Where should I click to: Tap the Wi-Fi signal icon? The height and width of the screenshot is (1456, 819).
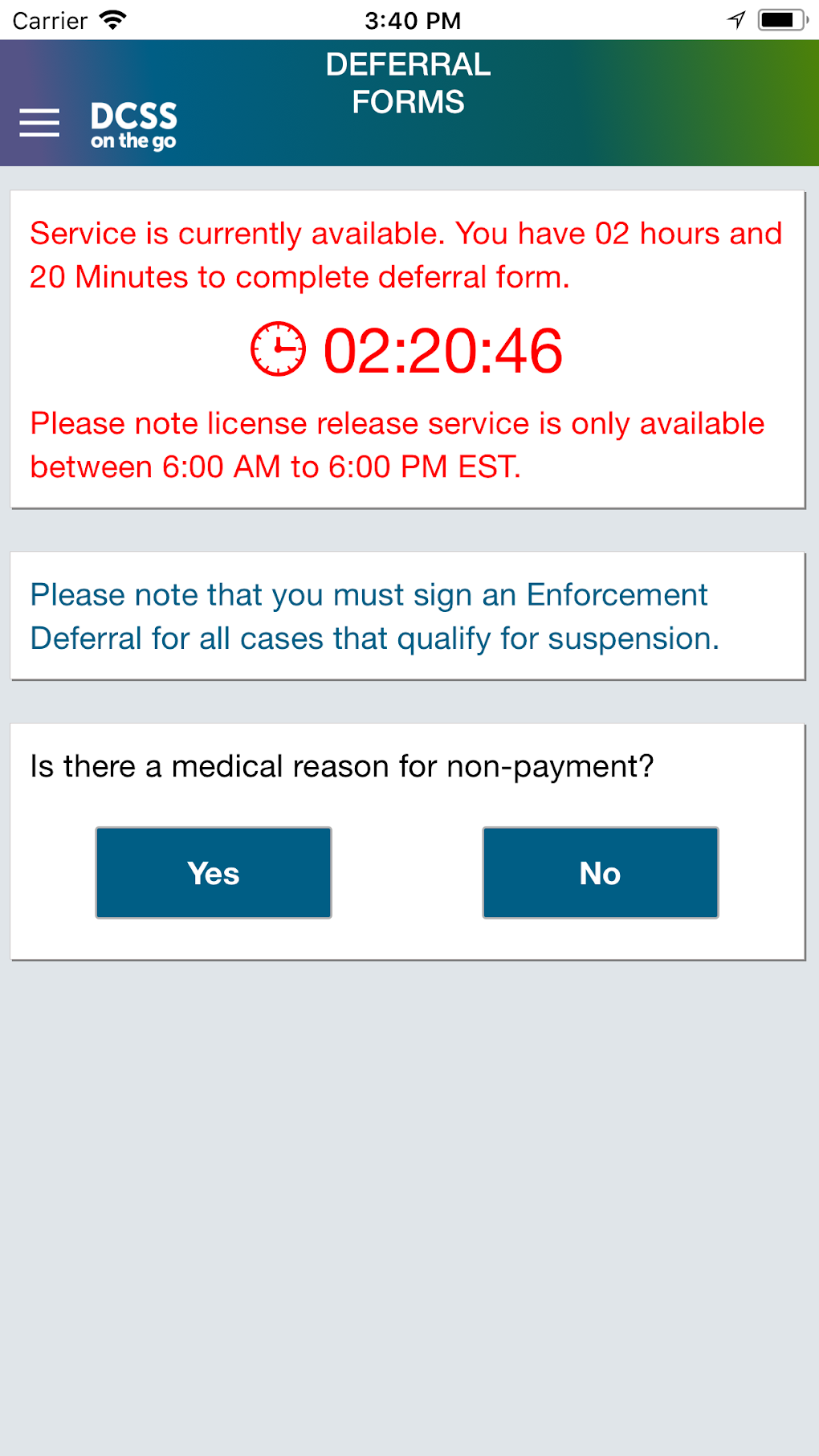click(x=113, y=20)
